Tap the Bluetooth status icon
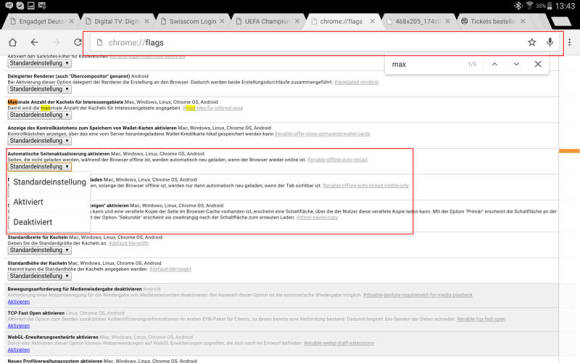The height and width of the screenshot is (363, 580). [518, 6]
